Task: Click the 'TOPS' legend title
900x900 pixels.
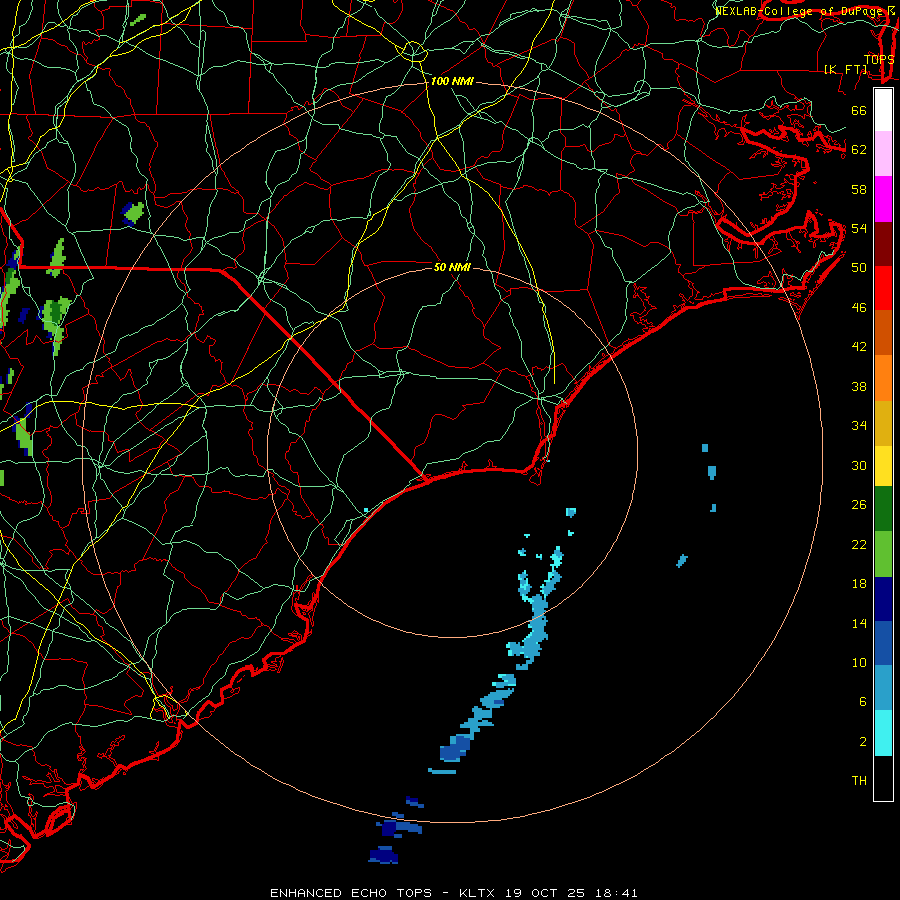Action: (879, 59)
